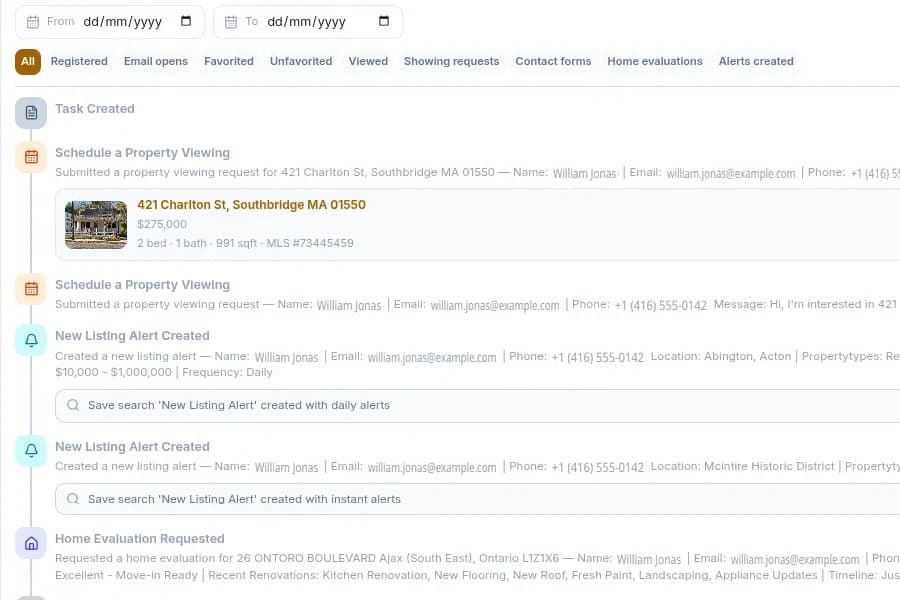Viewport: 900px width, 600px height.
Task: Click search icon in instant alerts saved search
Action: (73, 499)
